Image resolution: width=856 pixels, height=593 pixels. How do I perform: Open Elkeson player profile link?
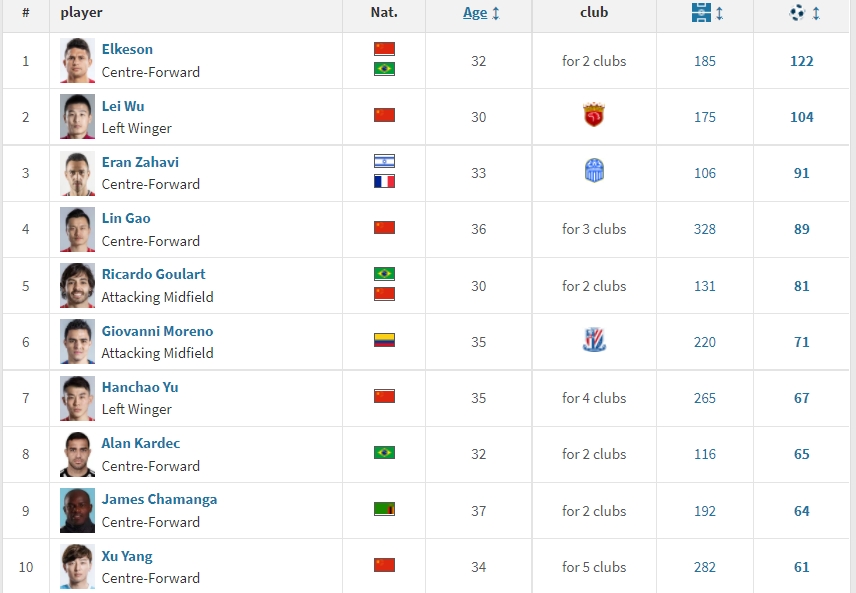tap(127, 49)
